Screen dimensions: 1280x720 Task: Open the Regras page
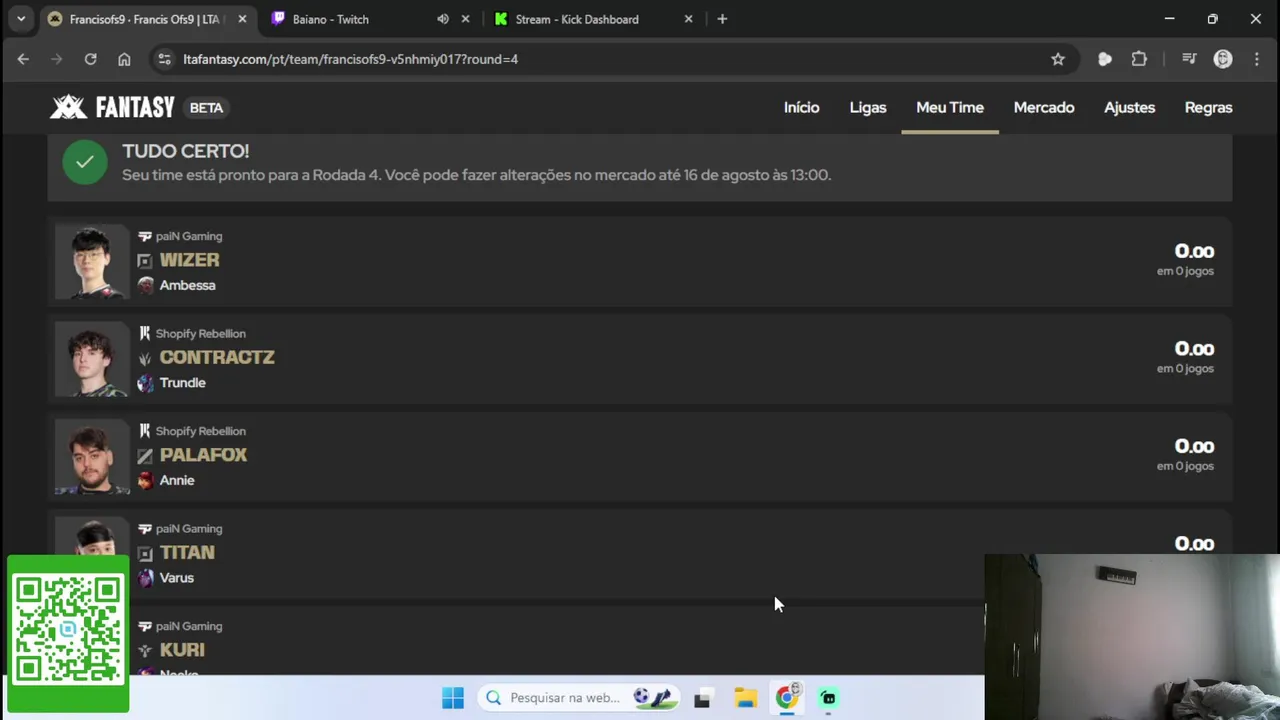point(1208,107)
